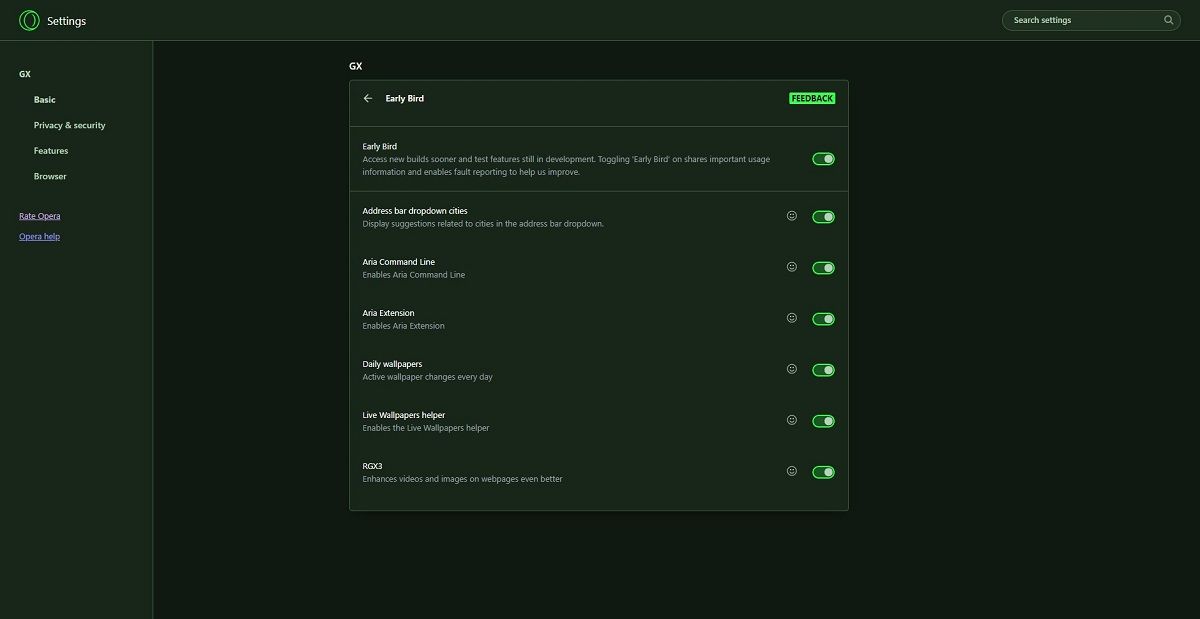Open feedback smiley for Daily wallpapers
This screenshot has width=1200, height=619.
click(x=791, y=368)
